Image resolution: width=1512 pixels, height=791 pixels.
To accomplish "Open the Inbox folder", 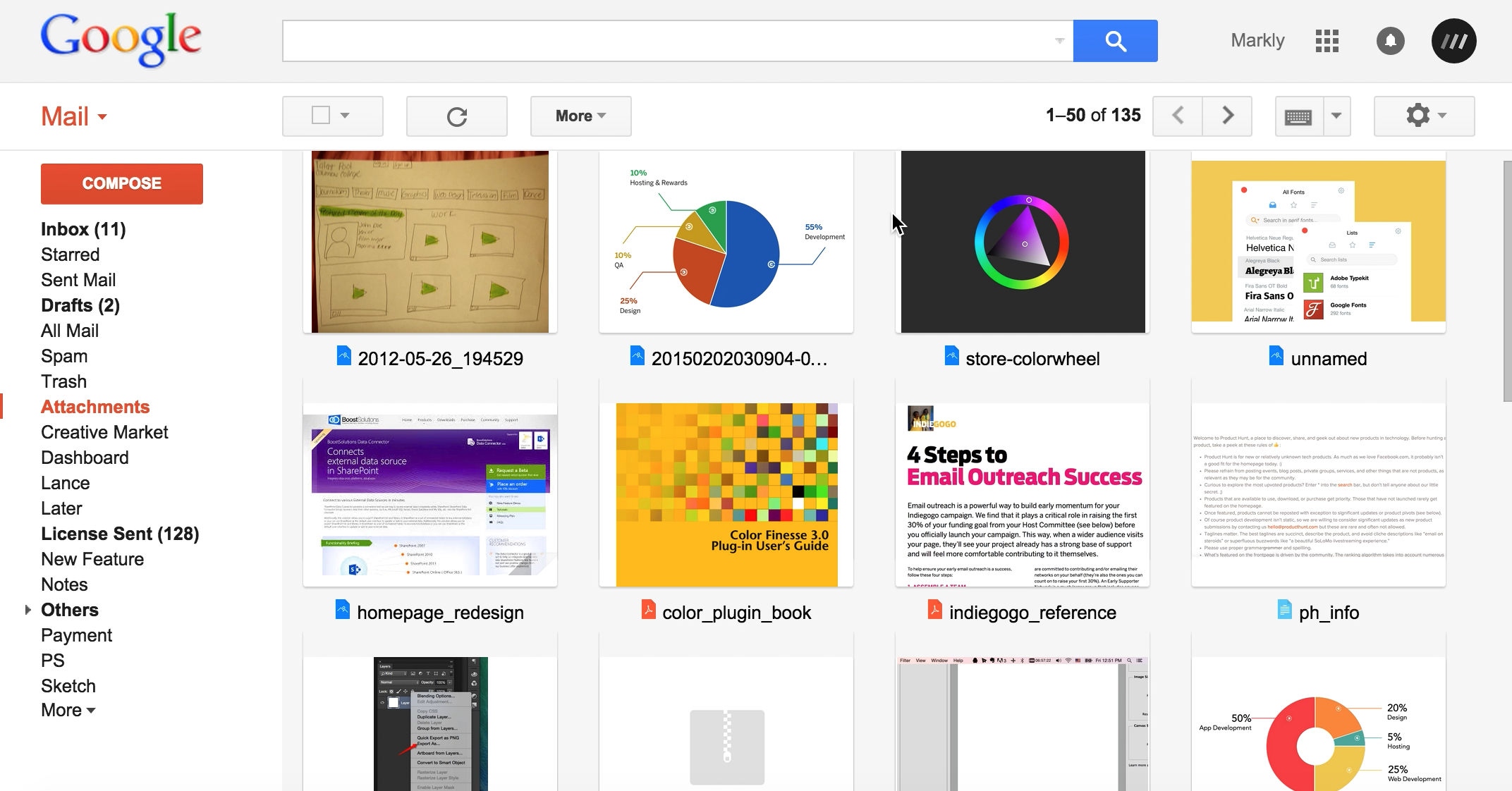I will pos(83,229).
